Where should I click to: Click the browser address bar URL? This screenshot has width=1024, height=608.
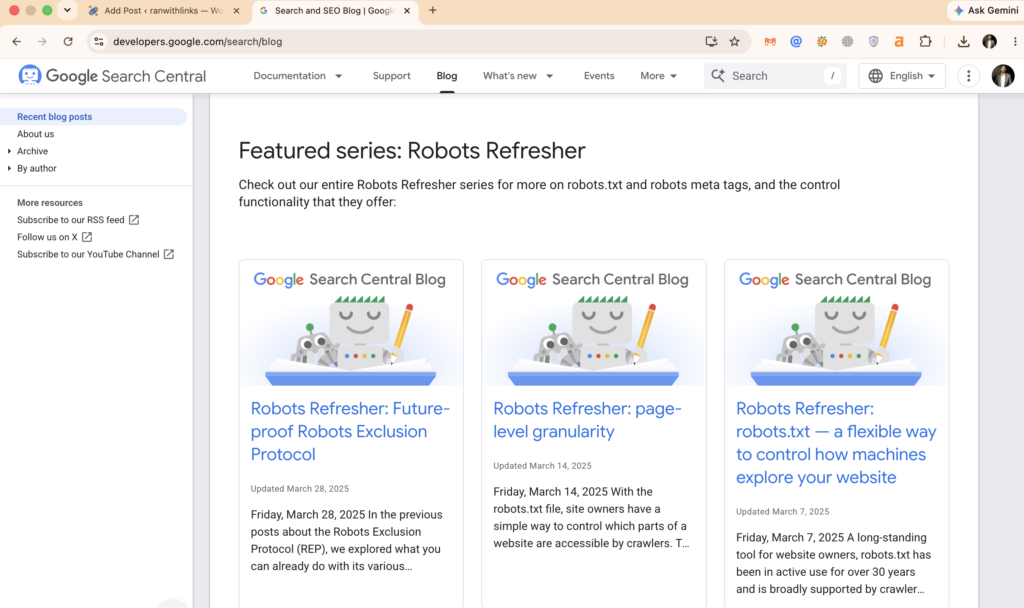pos(197,41)
